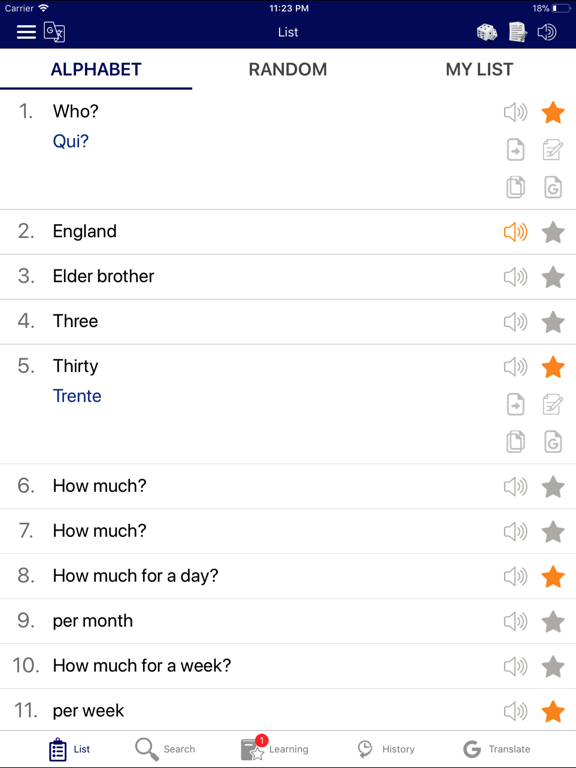Switch to the MY LIST tab
576x768 pixels.
pyautogui.click(x=480, y=70)
